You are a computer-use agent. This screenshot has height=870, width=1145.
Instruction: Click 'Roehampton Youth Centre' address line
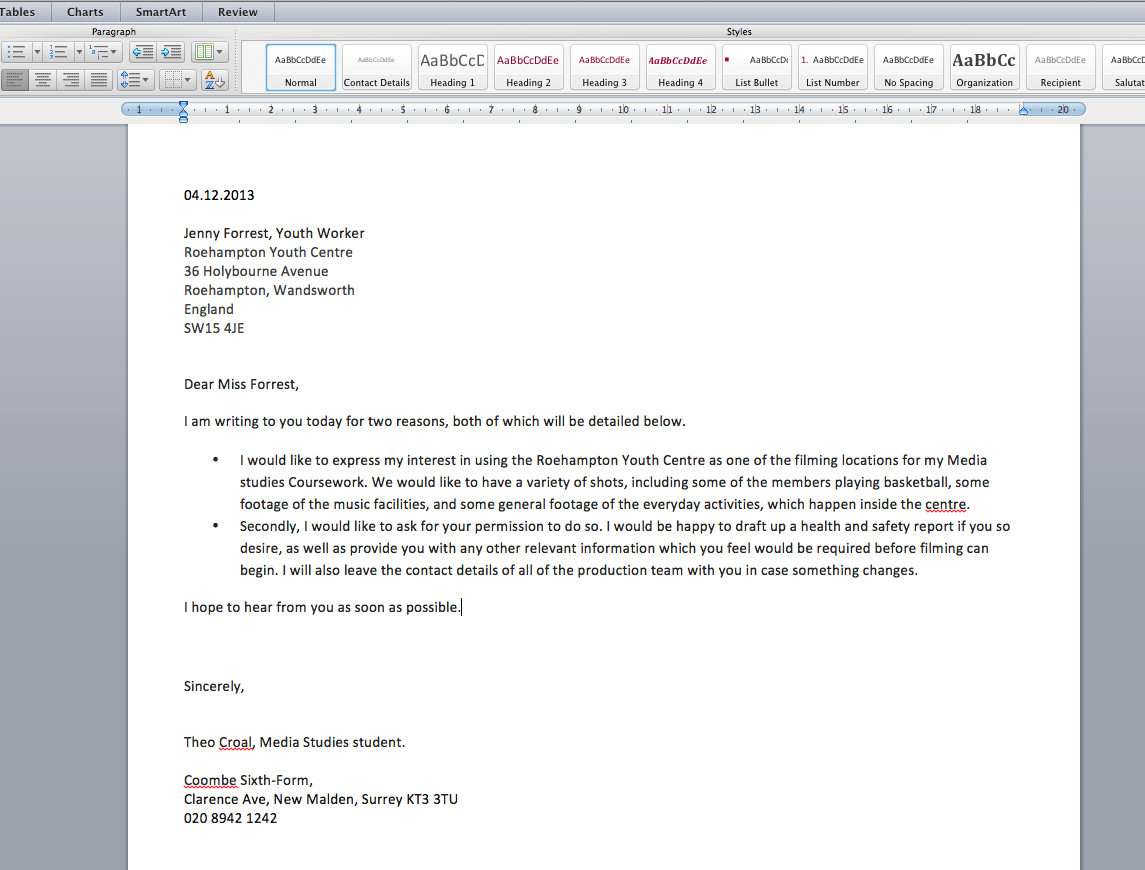tap(268, 252)
